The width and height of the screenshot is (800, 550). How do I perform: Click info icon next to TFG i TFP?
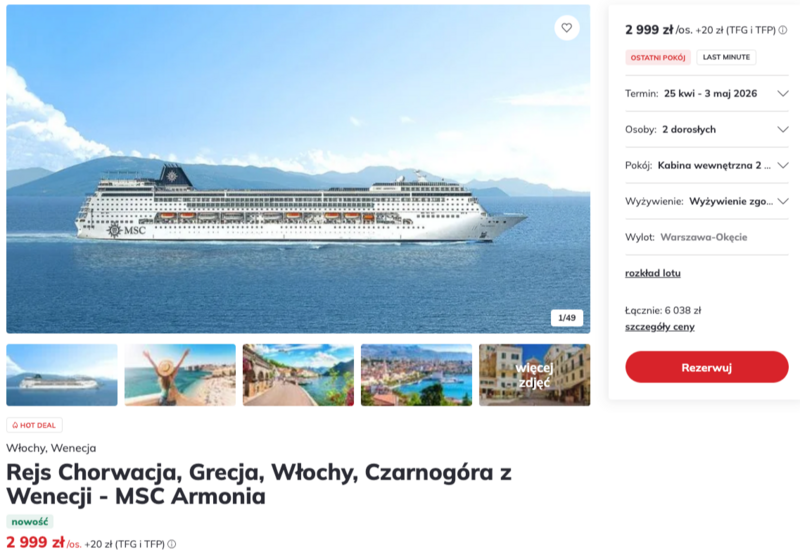click(x=783, y=30)
